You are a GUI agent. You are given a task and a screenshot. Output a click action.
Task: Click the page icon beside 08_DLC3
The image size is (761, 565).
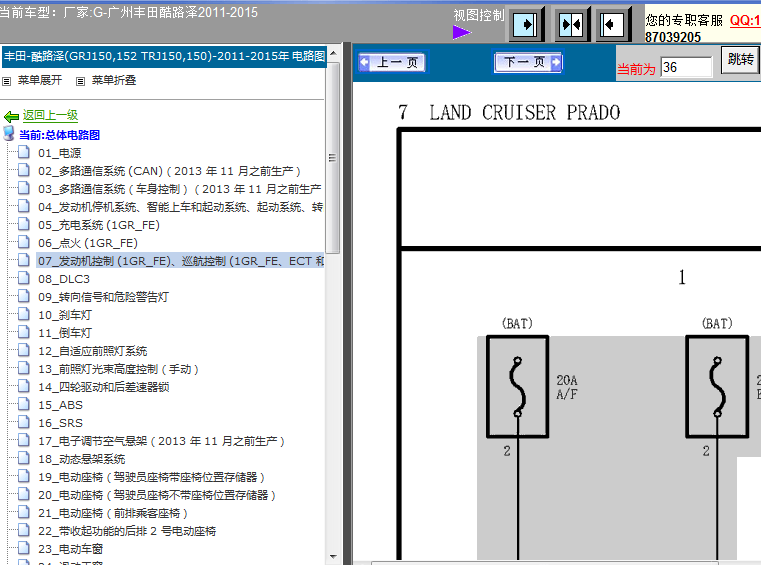click(23, 278)
